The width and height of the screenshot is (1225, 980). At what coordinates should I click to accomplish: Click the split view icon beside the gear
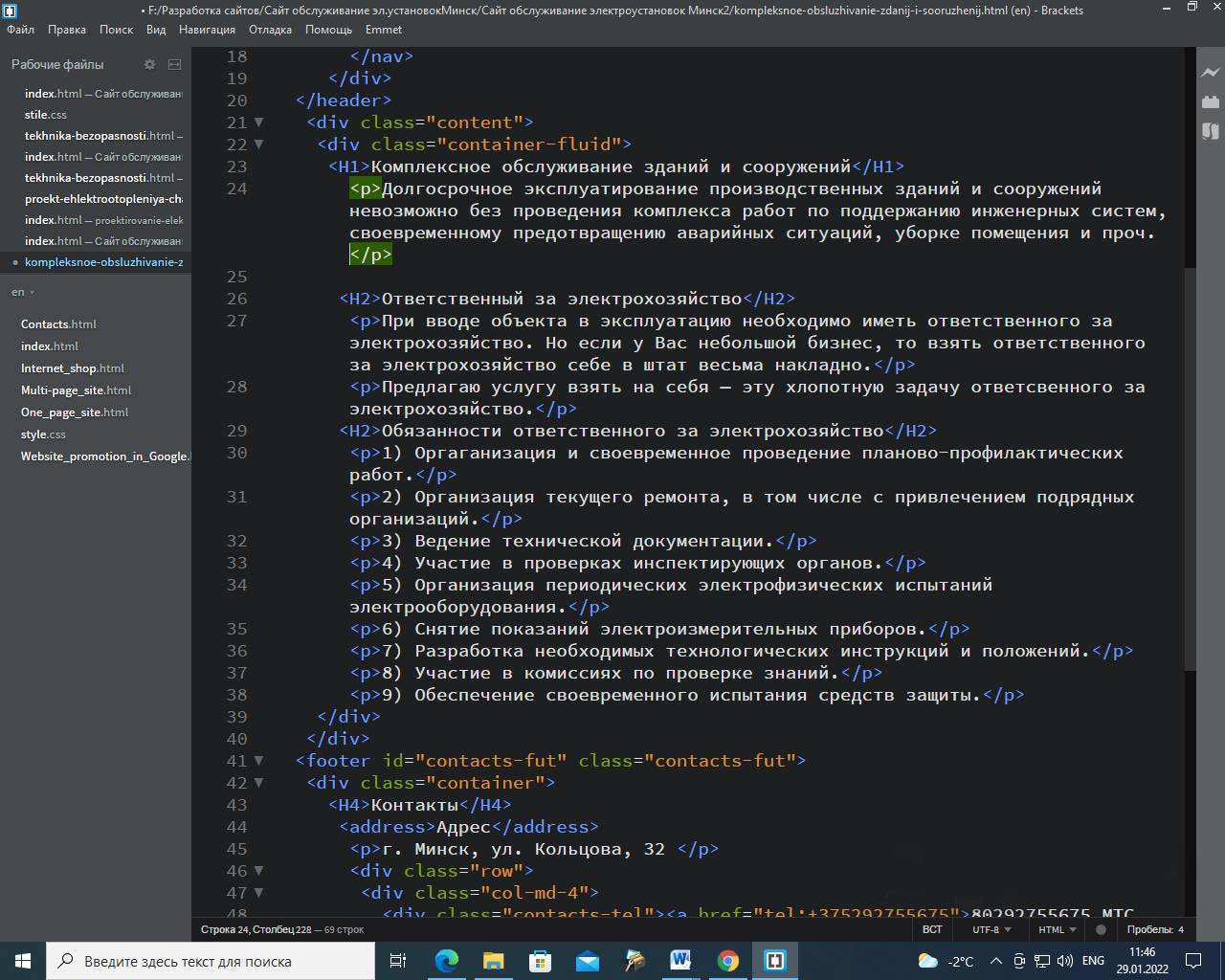tap(174, 64)
